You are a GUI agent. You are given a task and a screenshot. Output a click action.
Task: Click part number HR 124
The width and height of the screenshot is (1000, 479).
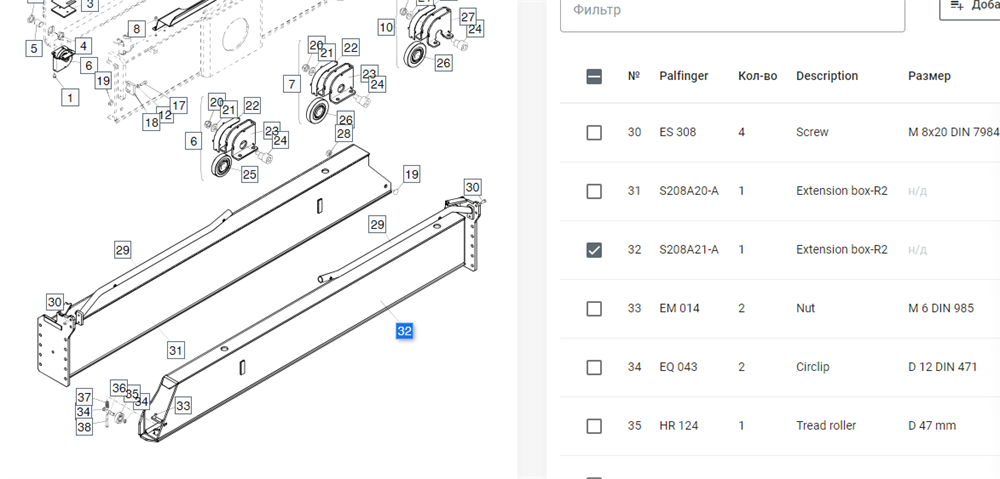point(679,425)
